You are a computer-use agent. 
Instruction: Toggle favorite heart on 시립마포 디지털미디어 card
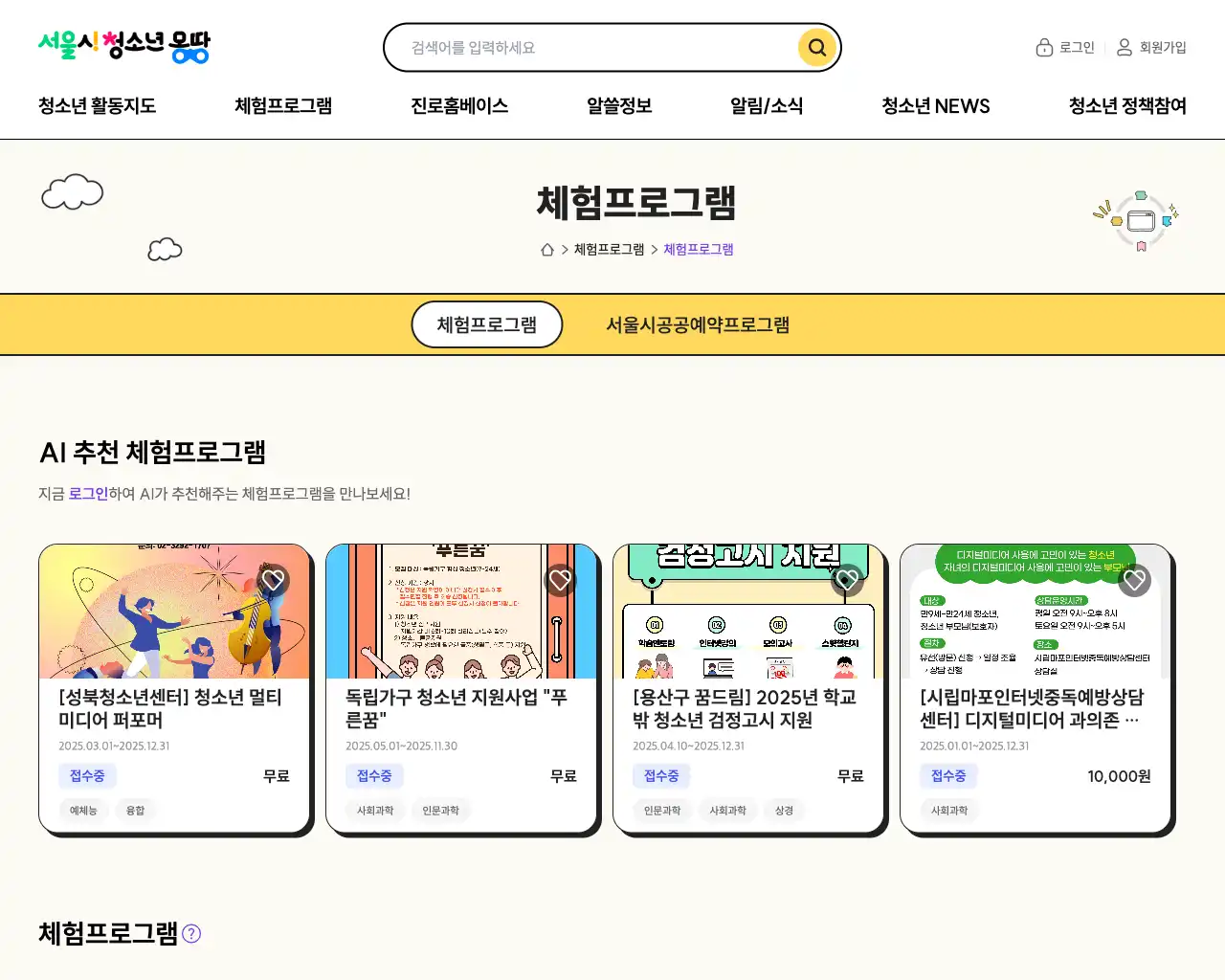(x=1135, y=580)
